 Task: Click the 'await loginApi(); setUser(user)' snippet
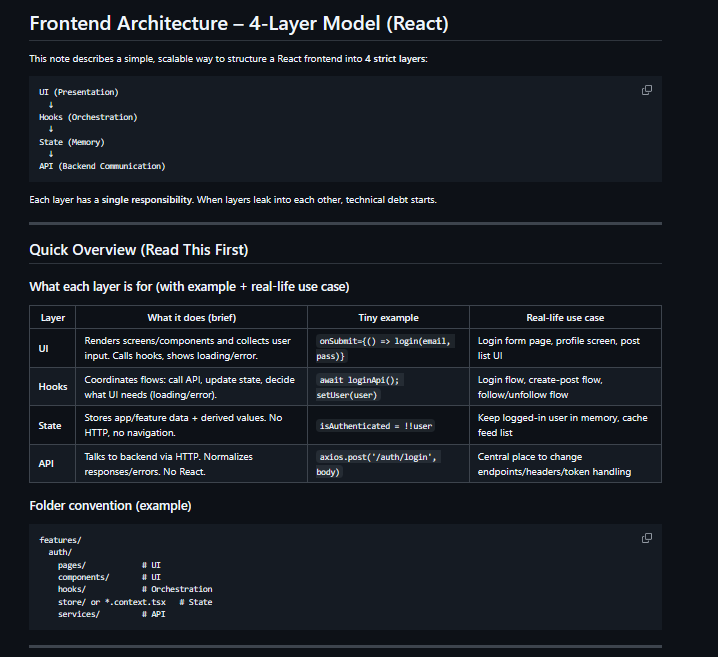(x=359, y=387)
